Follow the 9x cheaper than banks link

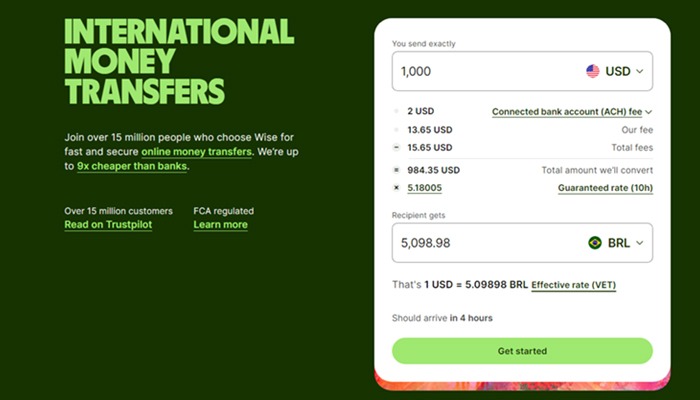[132, 166]
